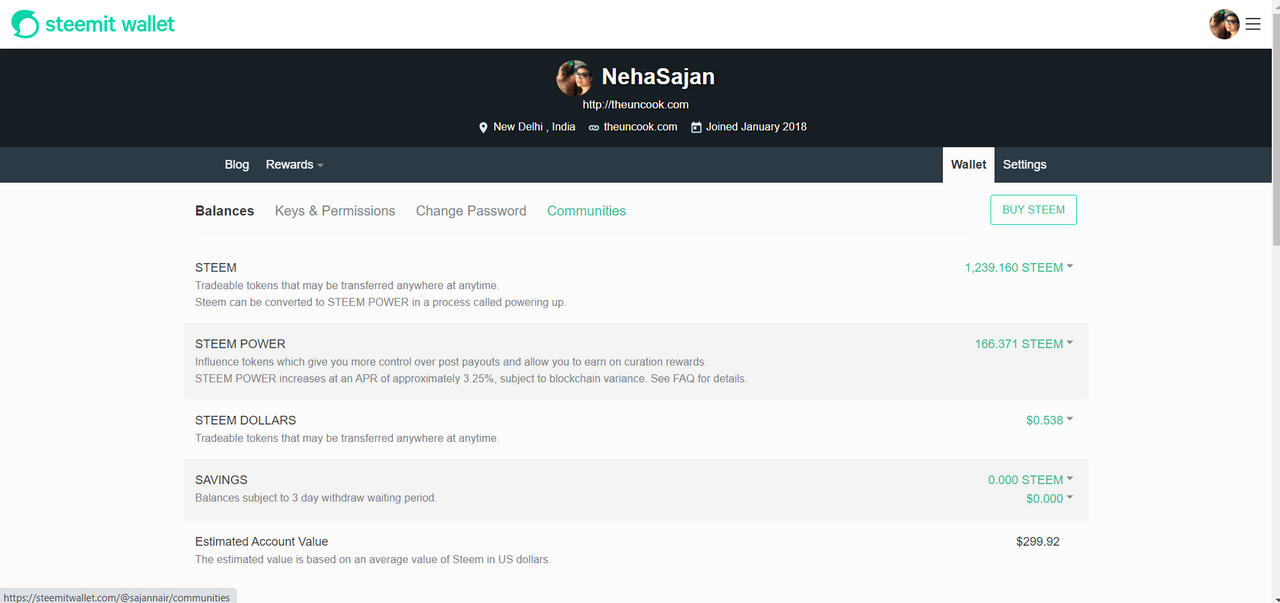Click the theuncook.com website link

point(640,127)
